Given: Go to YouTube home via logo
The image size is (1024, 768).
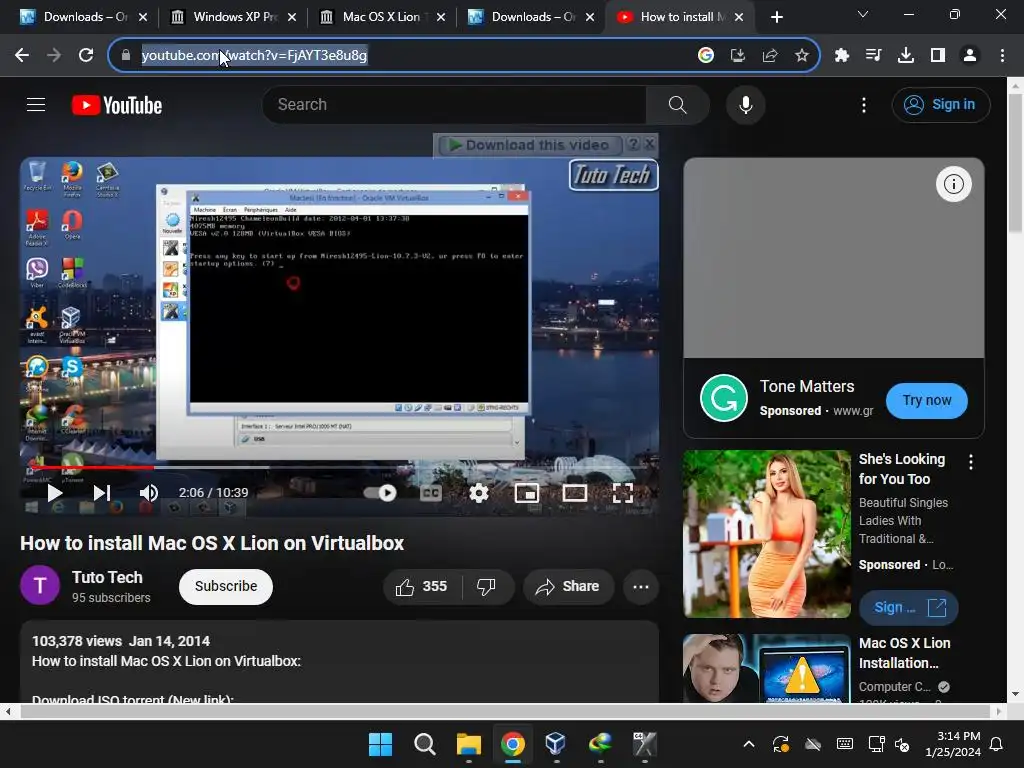Looking at the screenshot, I should tap(117, 105).
